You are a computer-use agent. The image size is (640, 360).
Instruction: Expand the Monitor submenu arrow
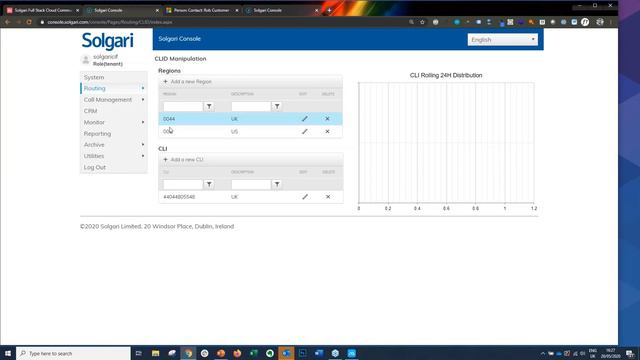pos(143,122)
